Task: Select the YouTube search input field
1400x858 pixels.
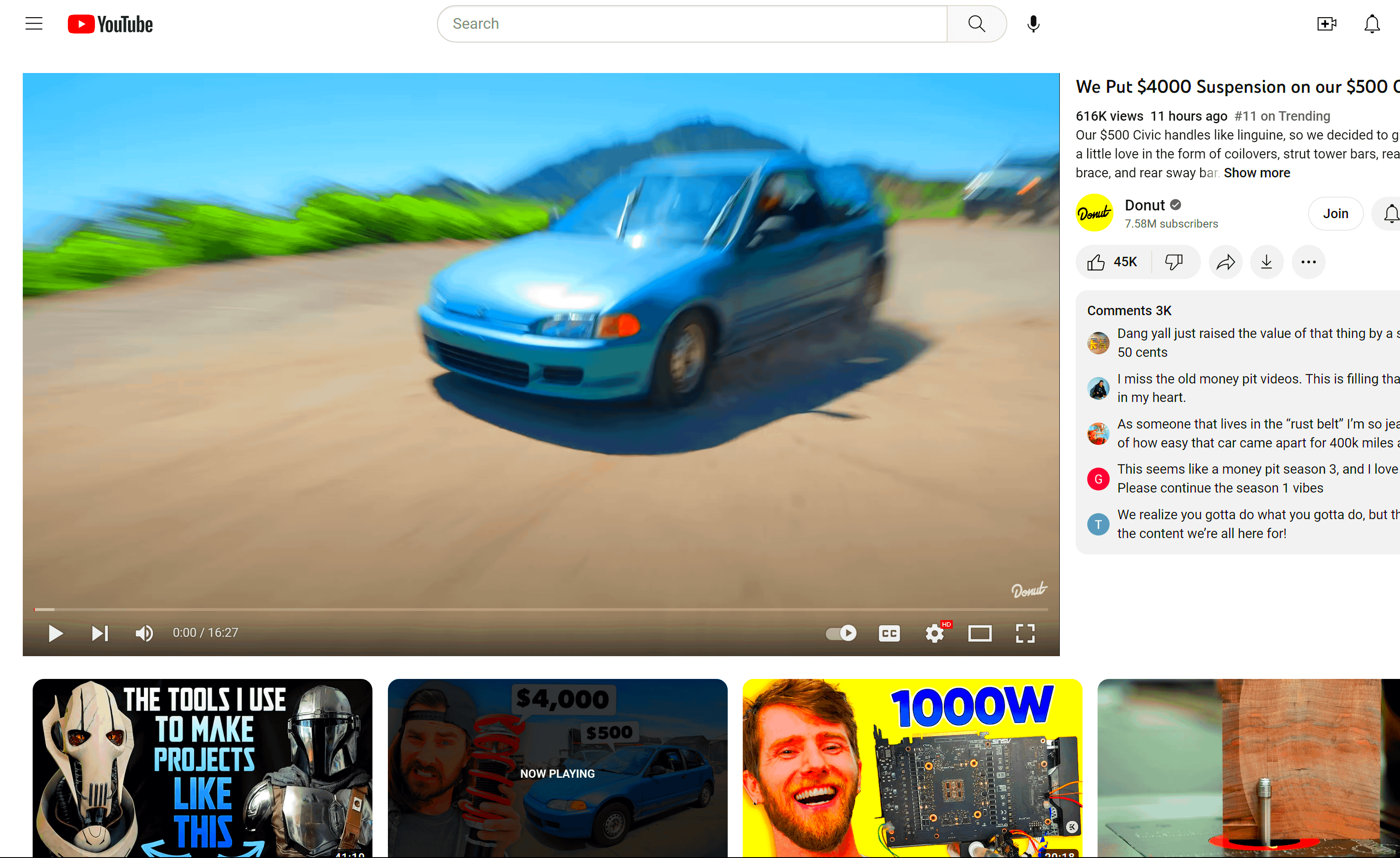Action: 693,23
